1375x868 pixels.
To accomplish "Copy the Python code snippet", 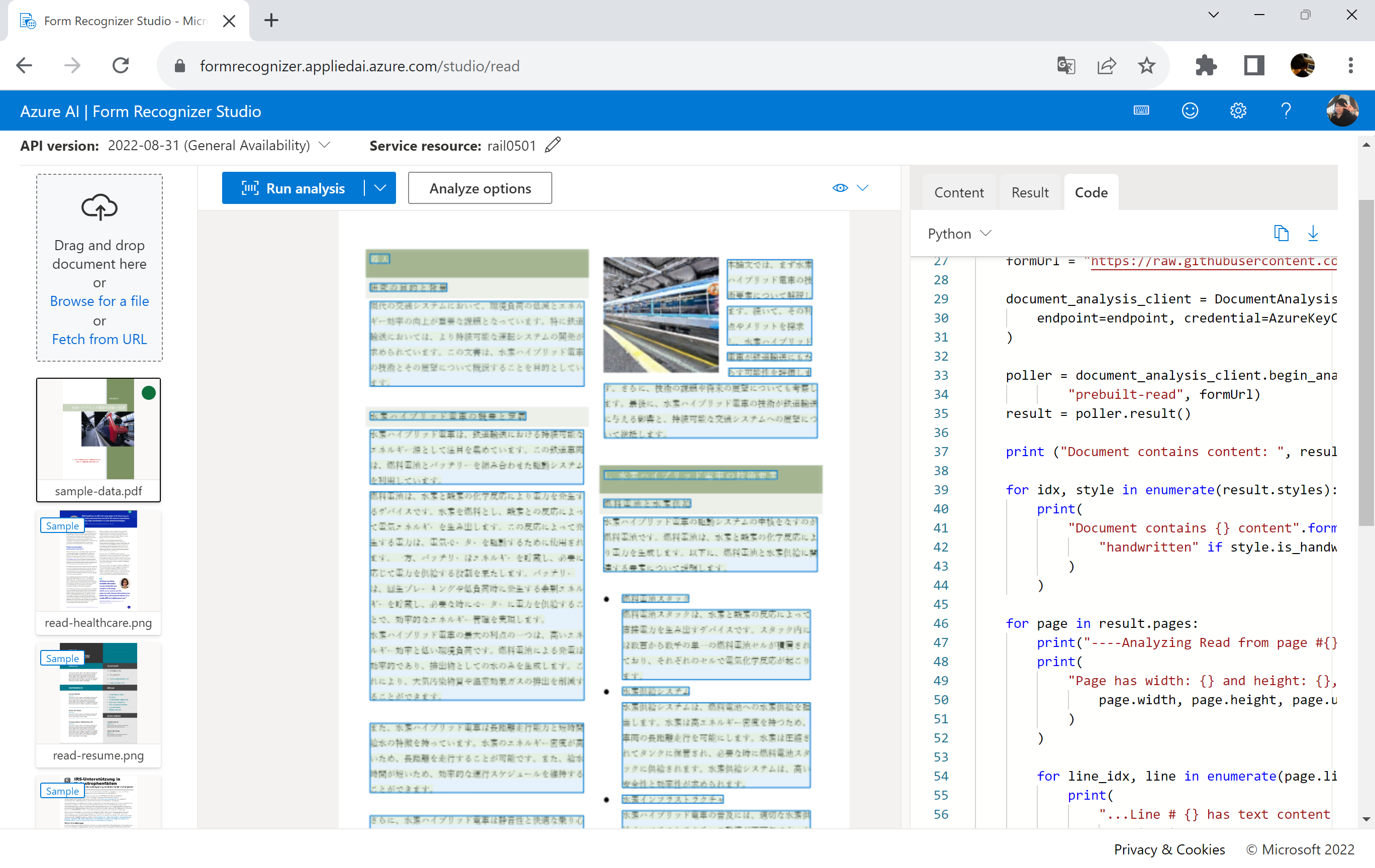I will point(1281,234).
